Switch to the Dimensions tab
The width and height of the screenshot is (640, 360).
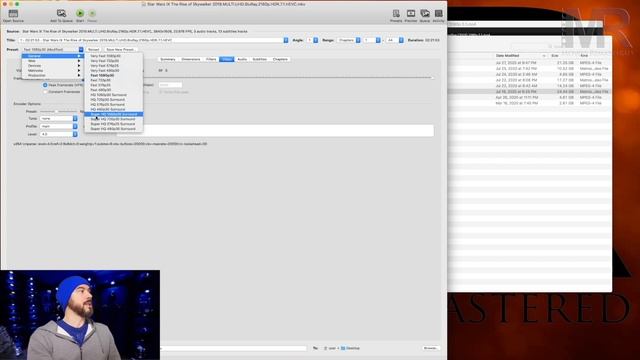pyautogui.click(x=191, y=59)
